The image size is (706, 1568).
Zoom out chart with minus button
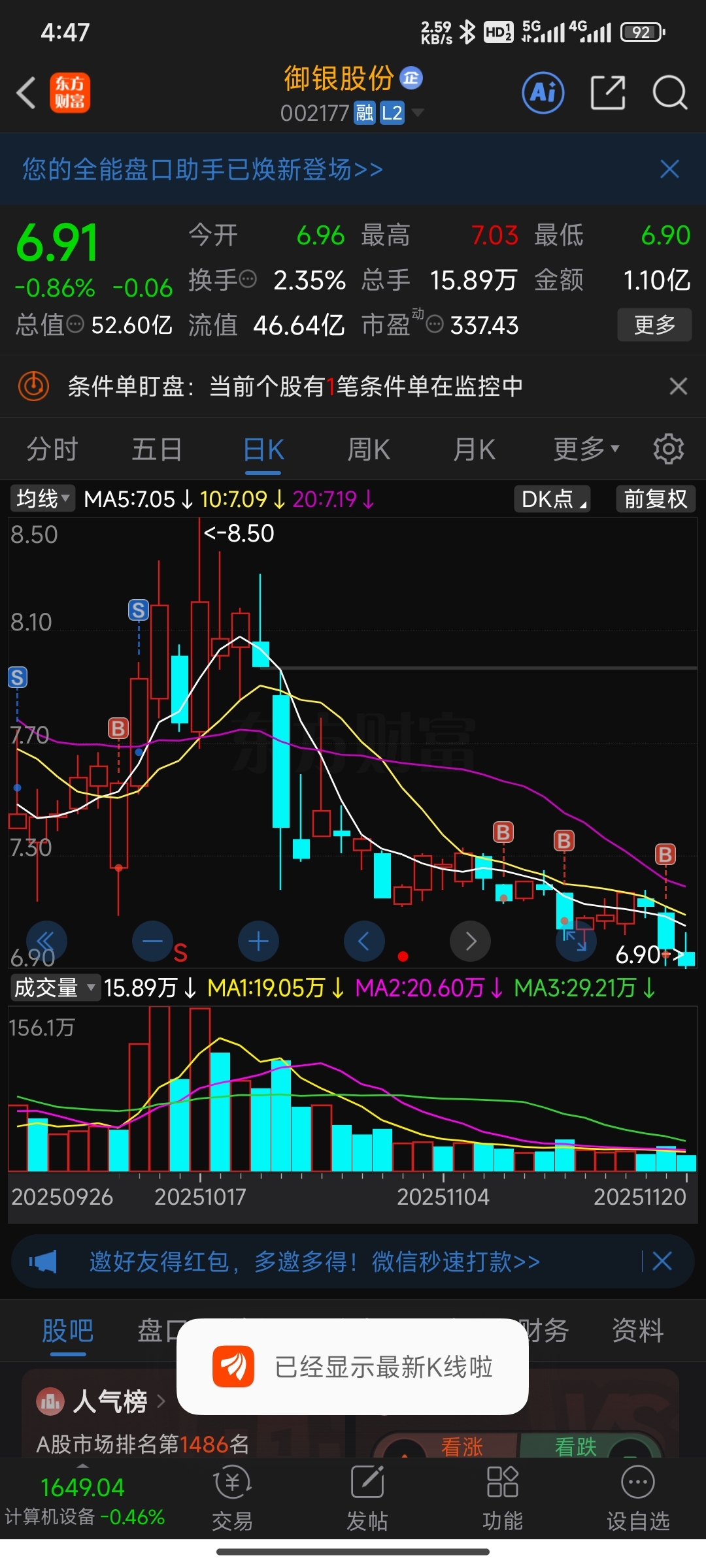pos(152,941)
